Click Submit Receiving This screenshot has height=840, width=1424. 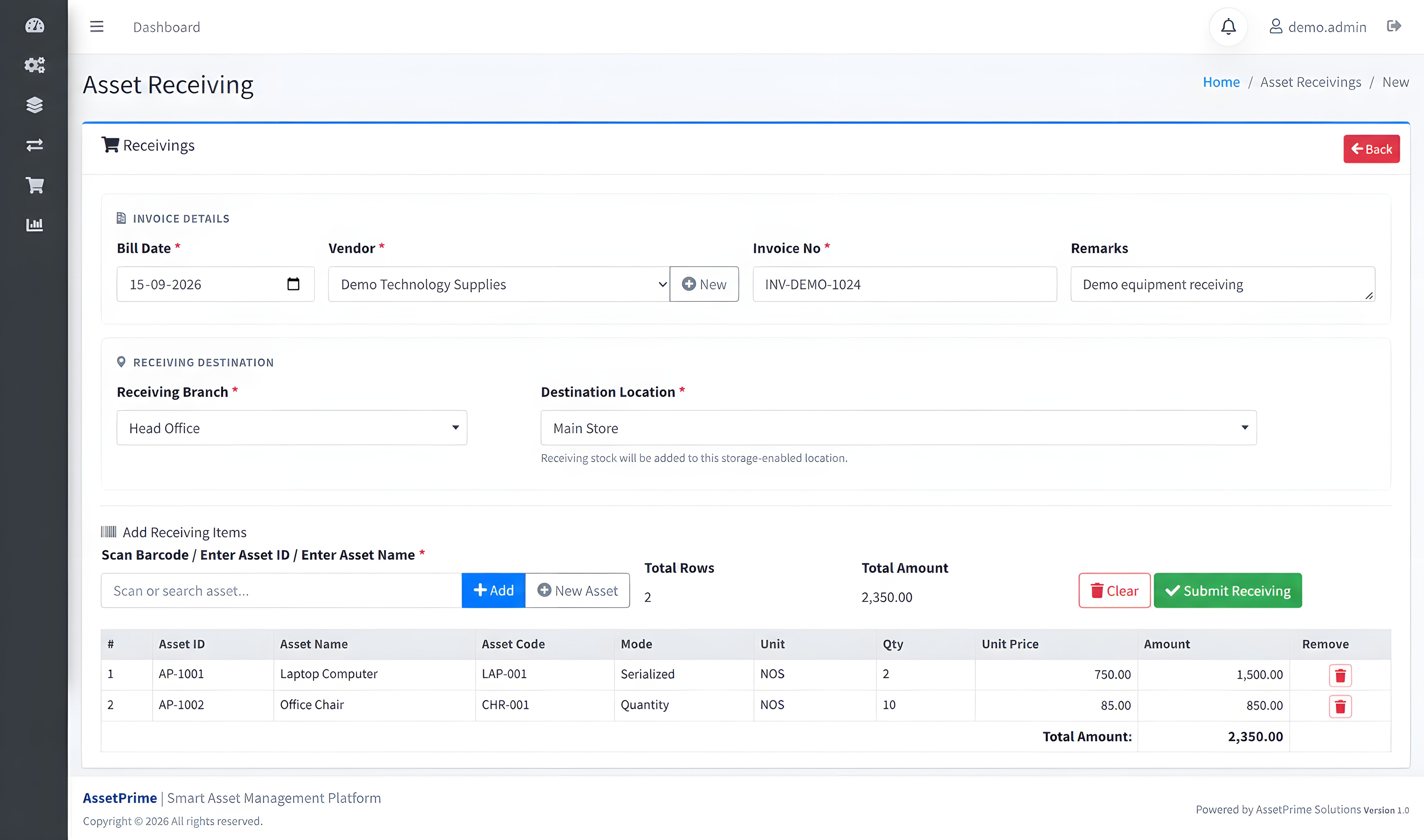[x=1227, y=591]
